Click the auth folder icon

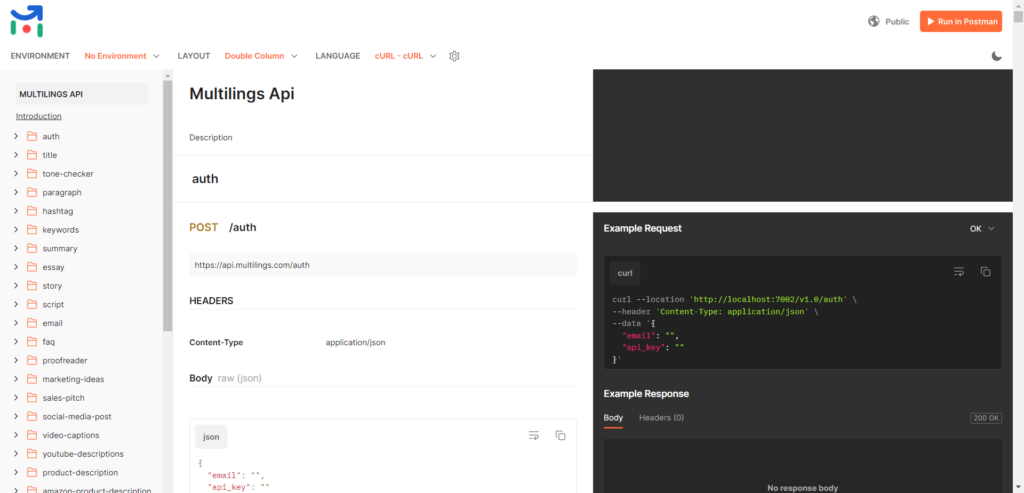point(31,136)
